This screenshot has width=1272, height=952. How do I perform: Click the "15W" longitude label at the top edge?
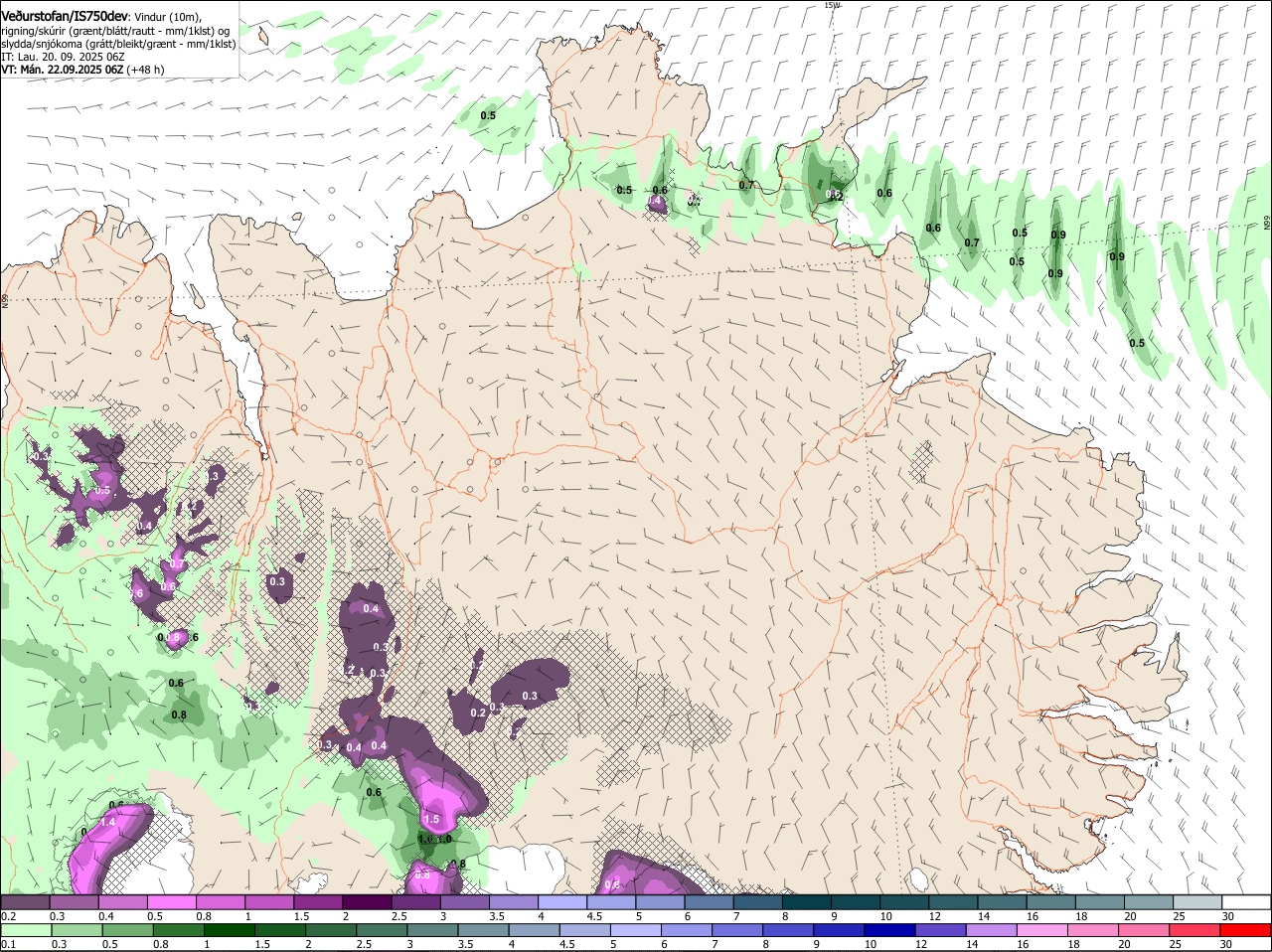(832, 5)
